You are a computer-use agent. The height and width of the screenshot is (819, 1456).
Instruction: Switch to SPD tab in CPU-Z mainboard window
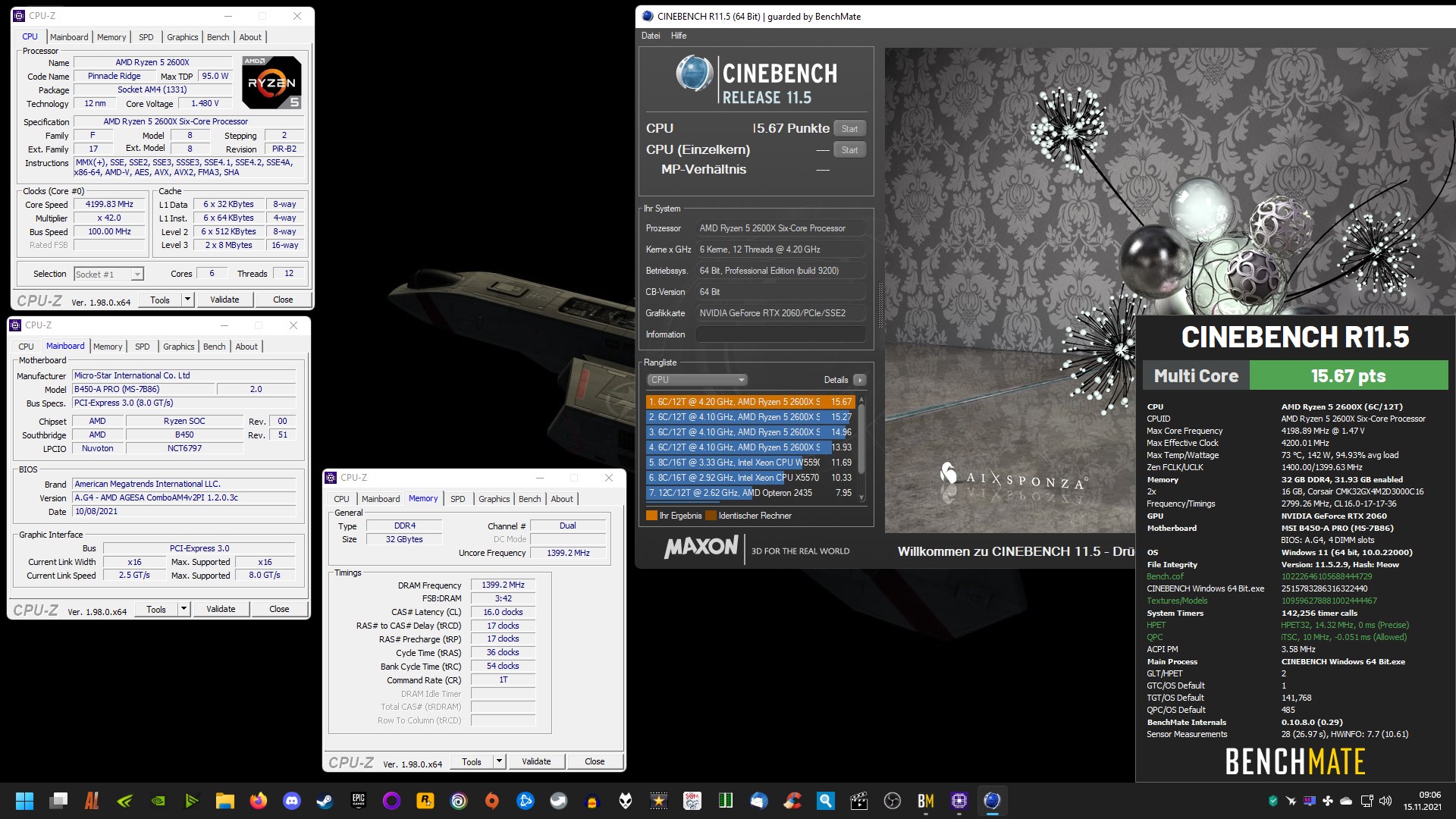pyautogui.click(x=143, y=347)
